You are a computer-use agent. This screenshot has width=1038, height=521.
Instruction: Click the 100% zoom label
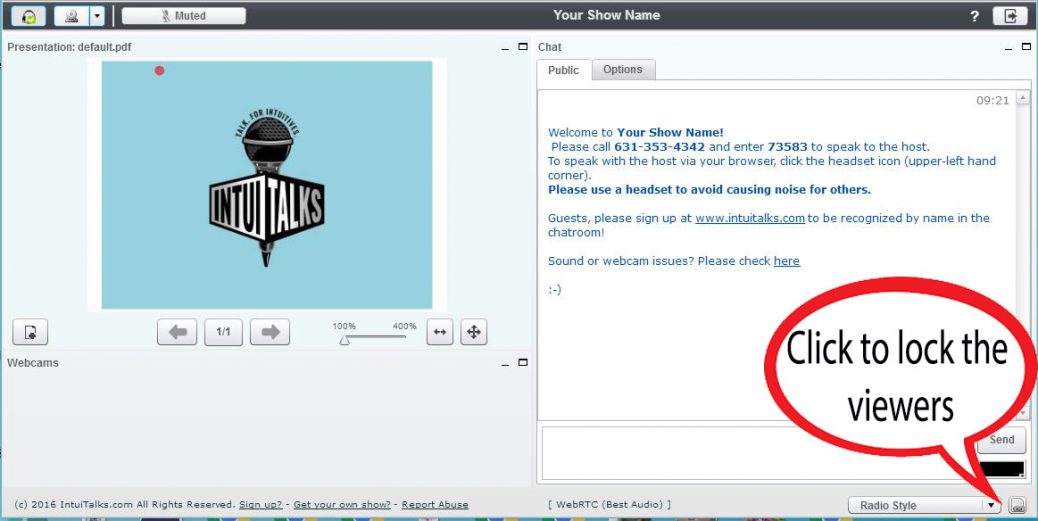coord(344,326)
